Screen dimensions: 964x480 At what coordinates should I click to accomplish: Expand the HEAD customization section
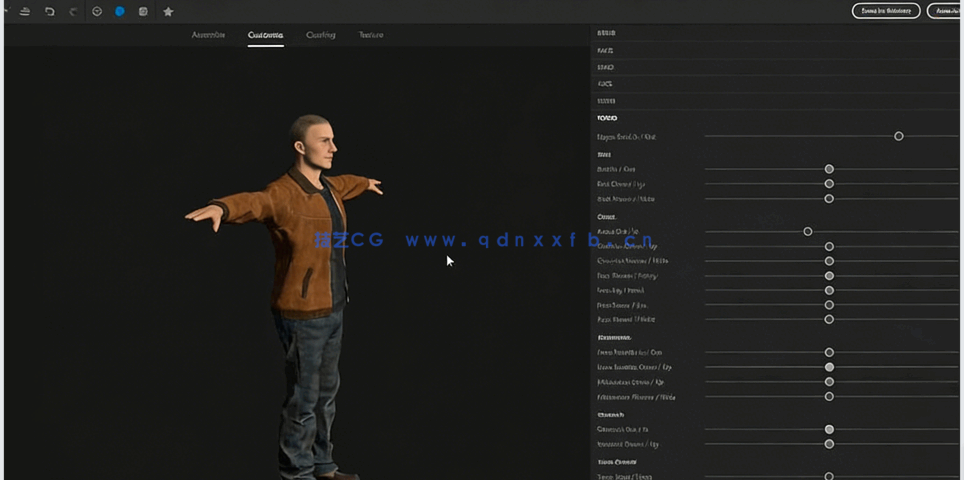tap(606, 67)
